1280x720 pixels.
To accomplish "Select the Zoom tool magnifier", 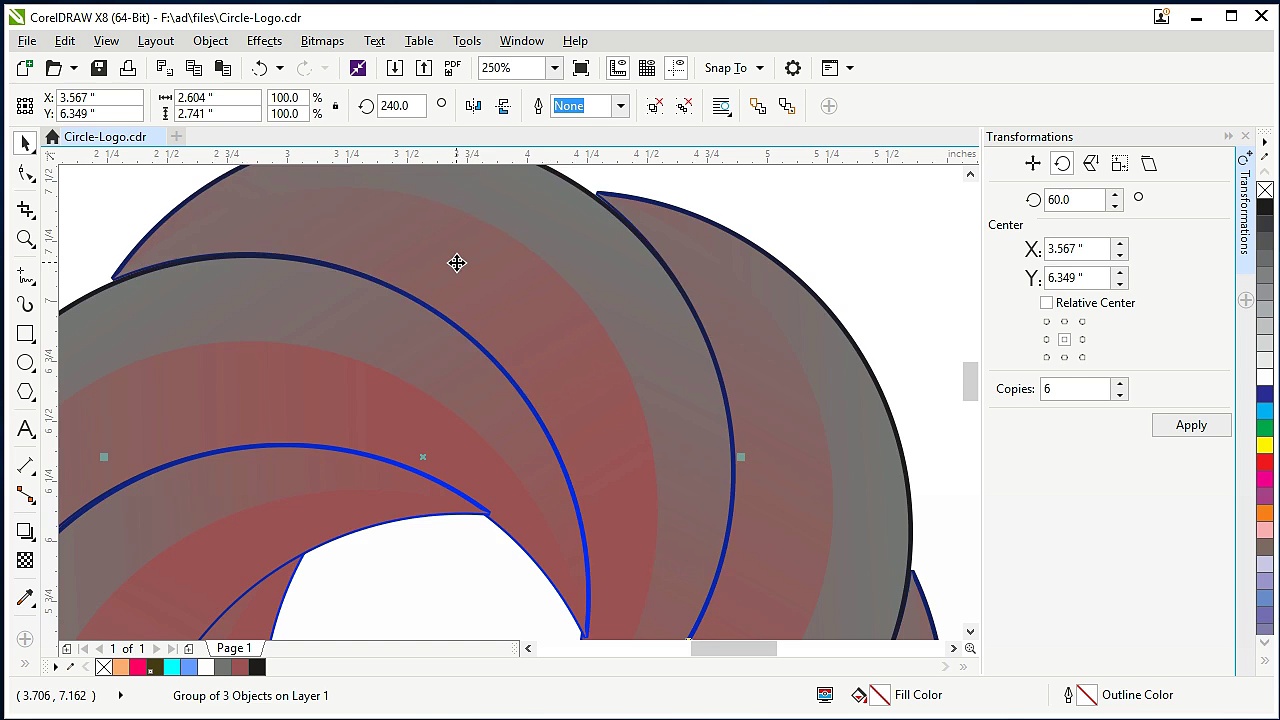I will (25, 239).
